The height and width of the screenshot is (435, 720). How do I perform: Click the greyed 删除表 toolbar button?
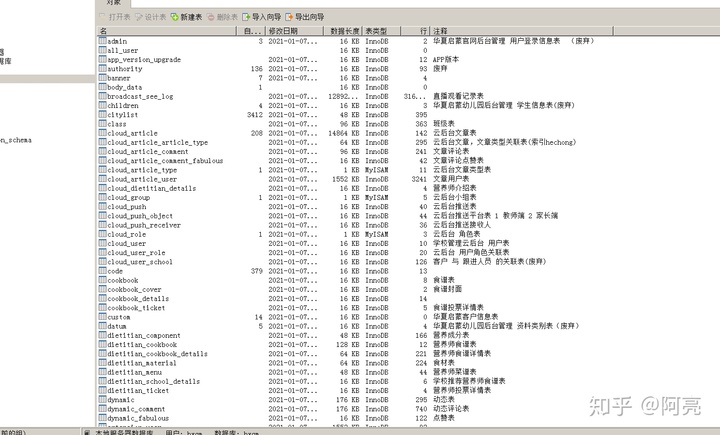pyautogui.click(x=222, y=17)
